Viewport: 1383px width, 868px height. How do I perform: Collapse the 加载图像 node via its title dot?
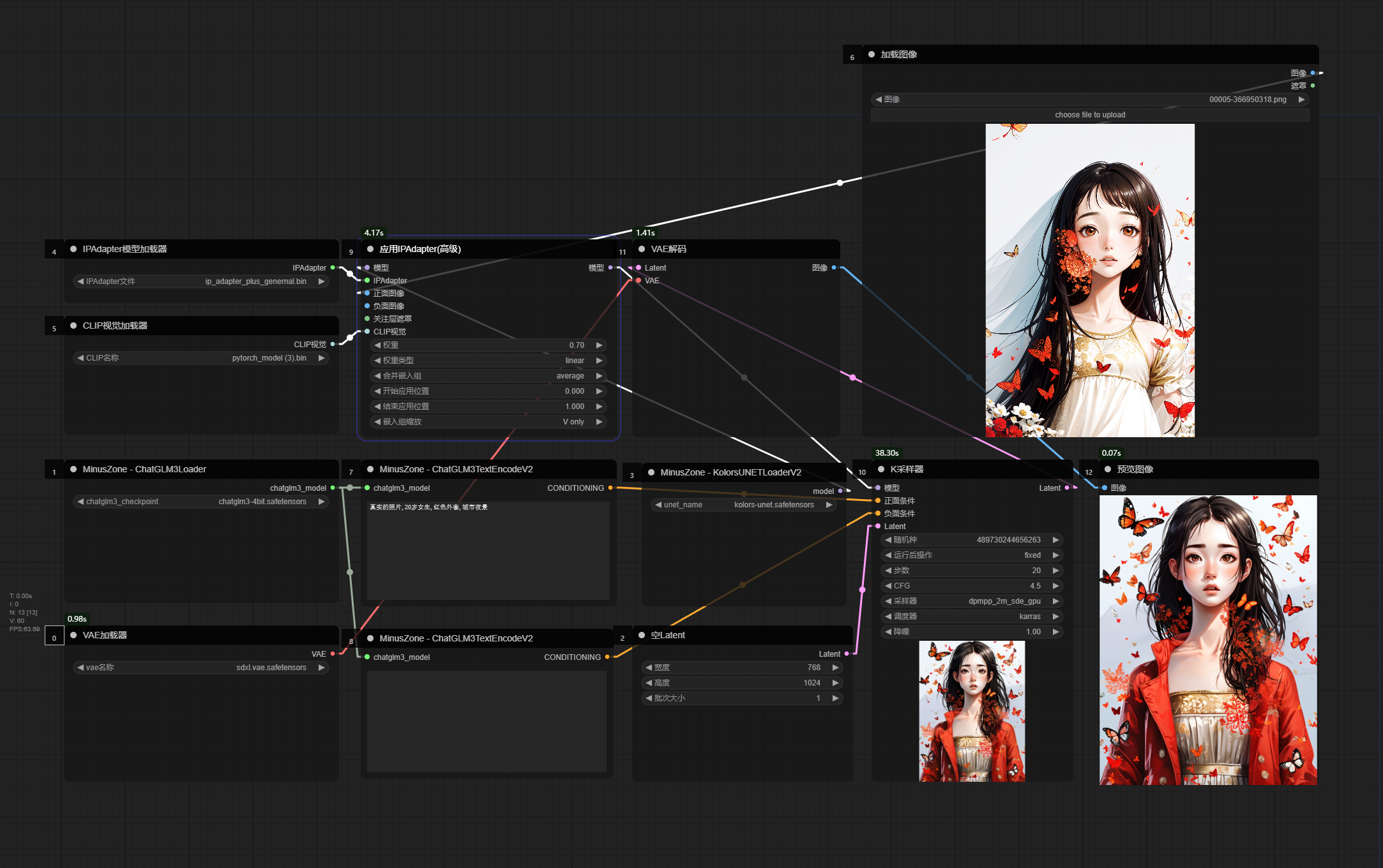tap(872, 54)
